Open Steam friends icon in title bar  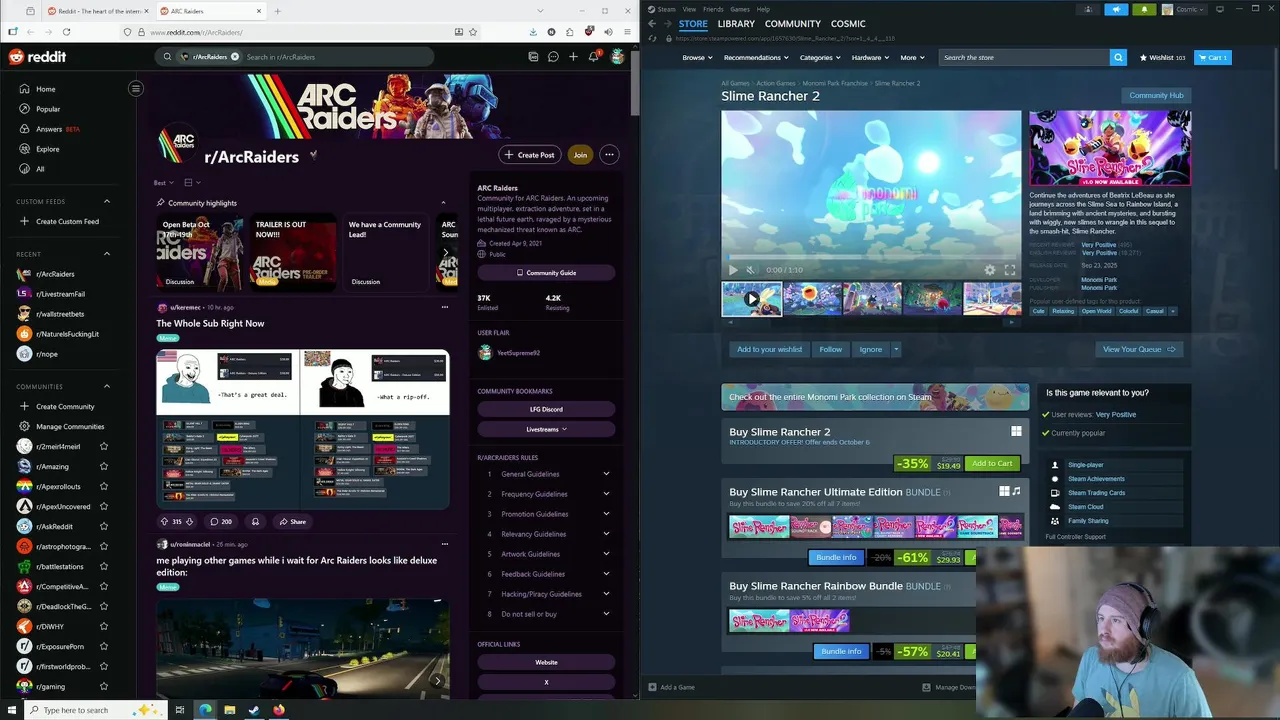[1088, 9]
